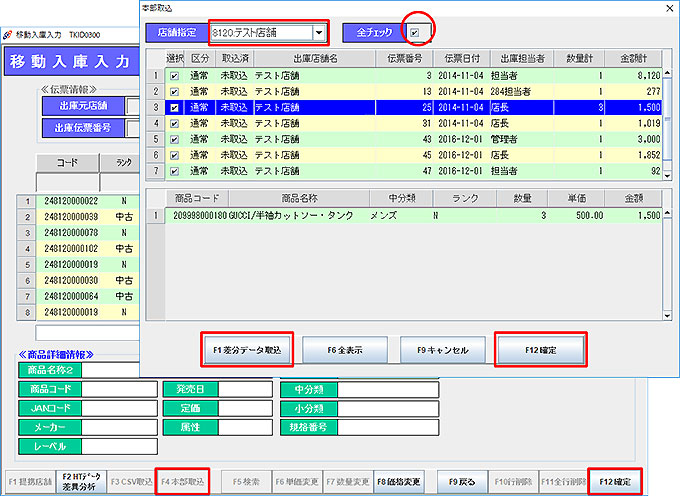This screenshot has width=680, height=496.
Task: Click the レーベル input field
Action: coord(119,447)
